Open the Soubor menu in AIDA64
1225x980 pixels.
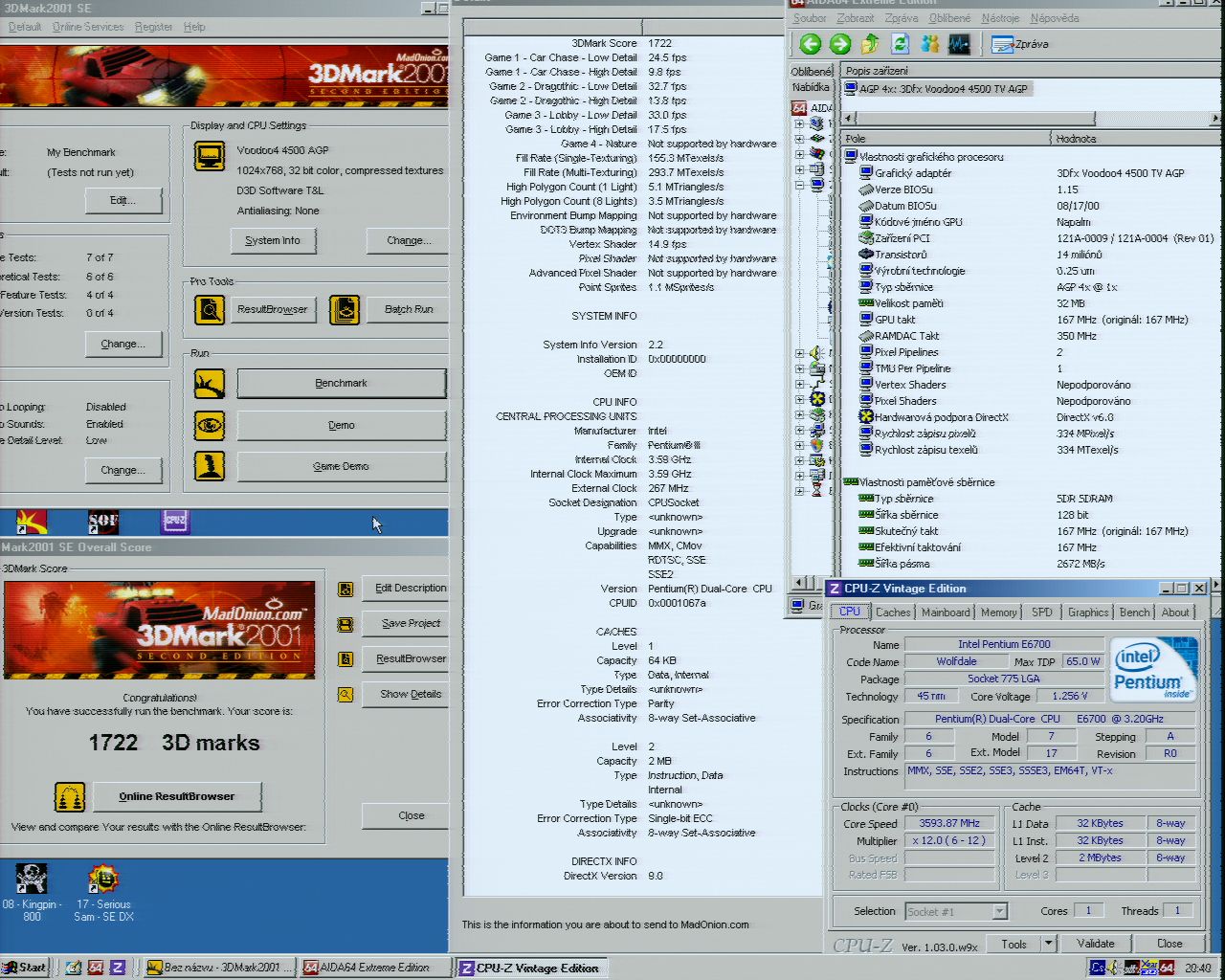pyautogui.click(x=810, y=18)
